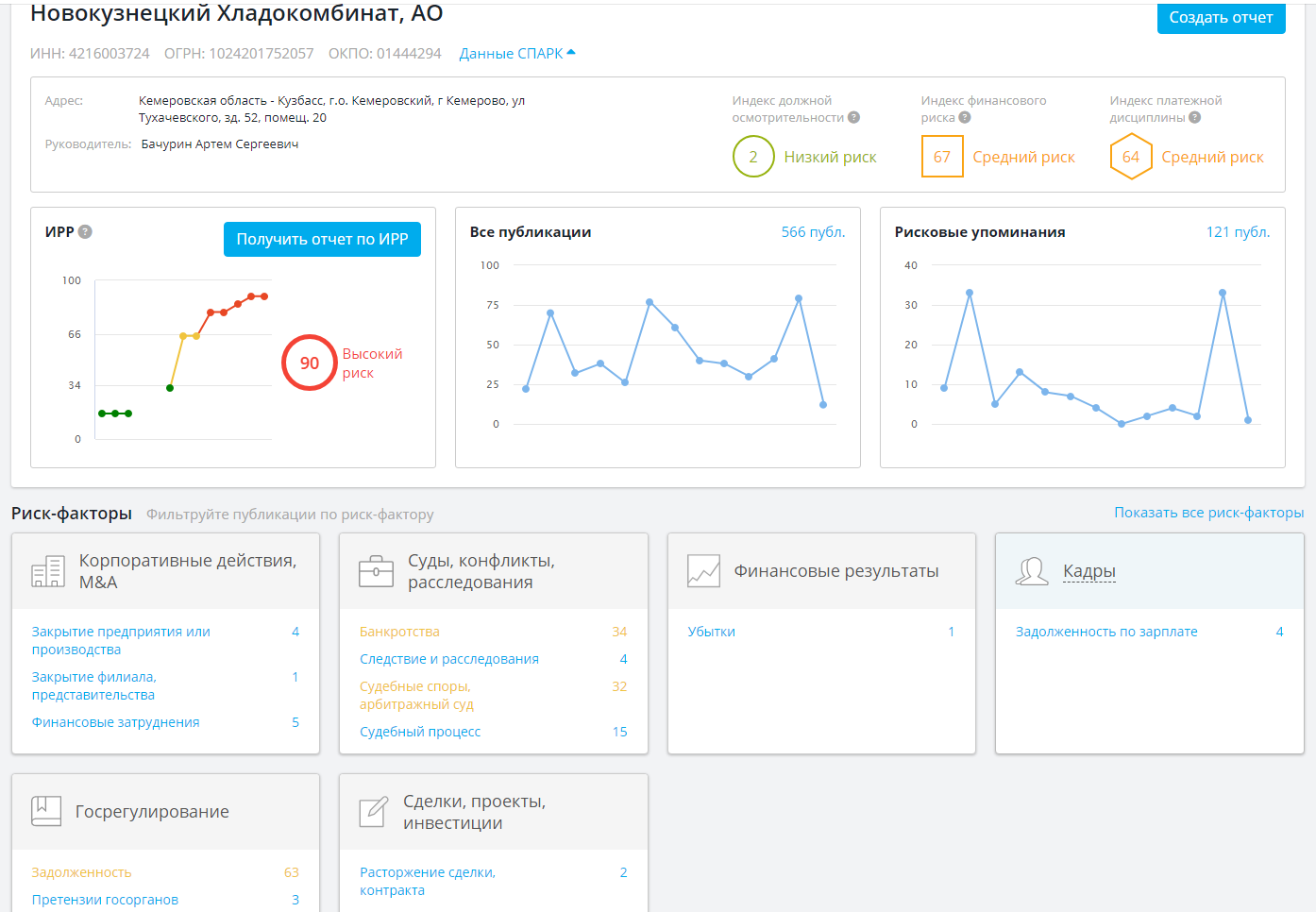Click the briefcase icon for Суды, конфликты
Screen dimensions: 1316x912
[x=376, y=571]
